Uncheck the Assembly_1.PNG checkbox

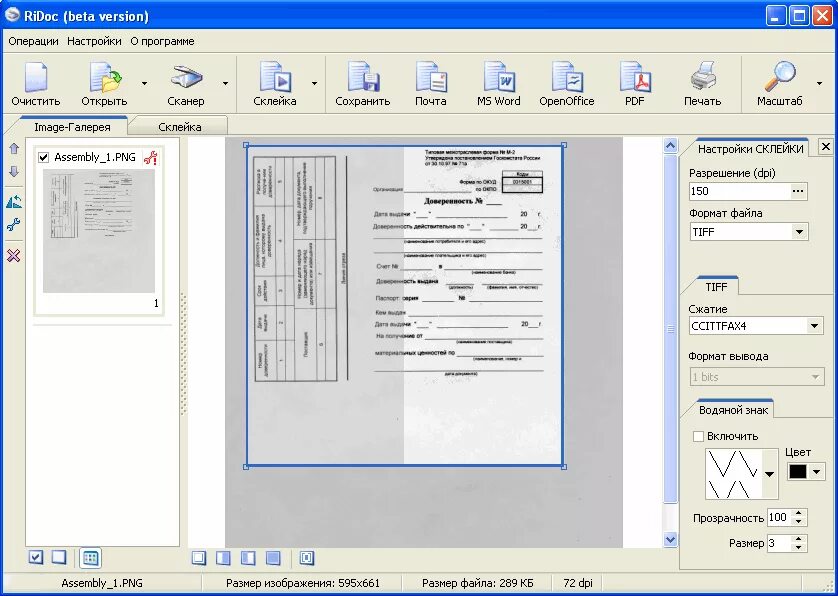tap(44, 157)
